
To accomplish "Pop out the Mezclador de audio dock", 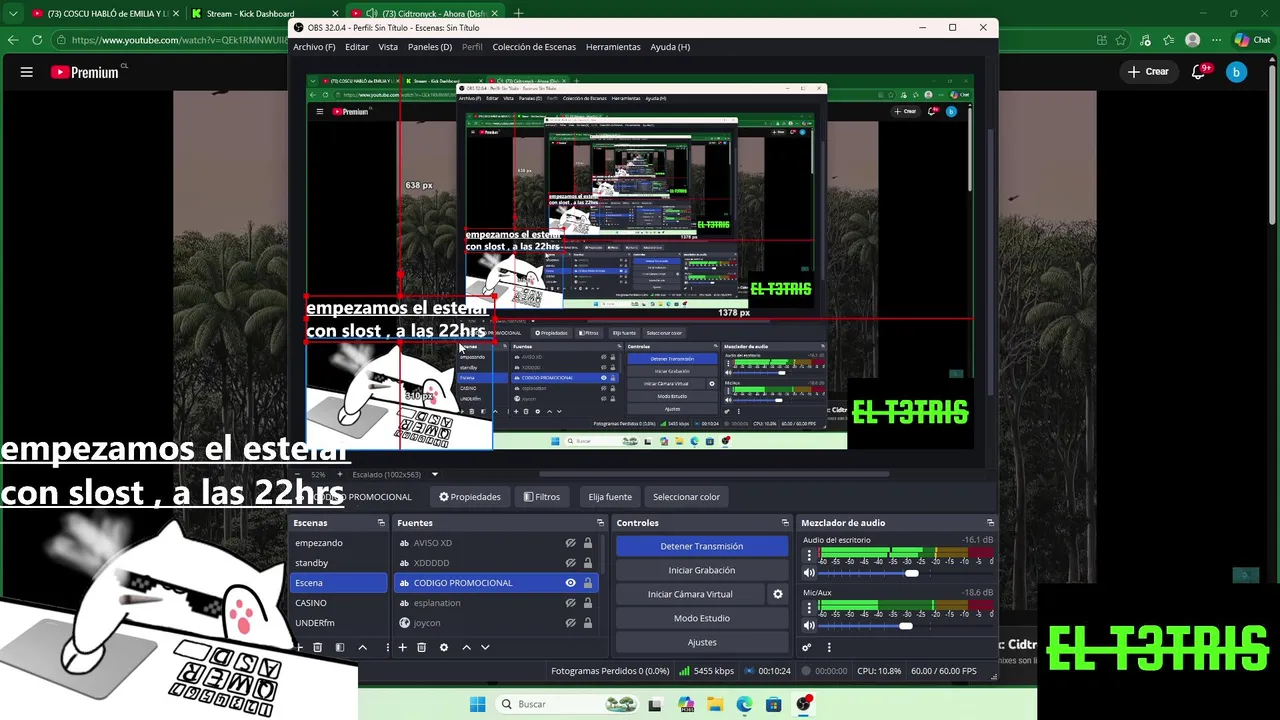I will click(990, 523).
